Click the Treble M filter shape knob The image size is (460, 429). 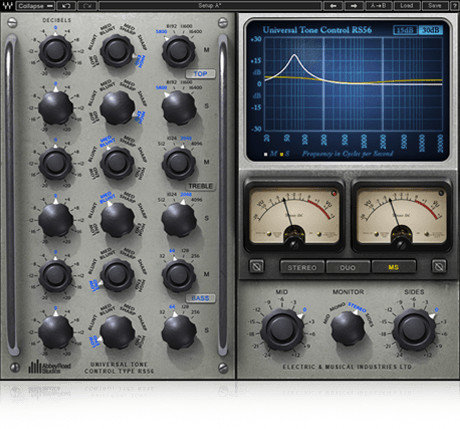117,163
